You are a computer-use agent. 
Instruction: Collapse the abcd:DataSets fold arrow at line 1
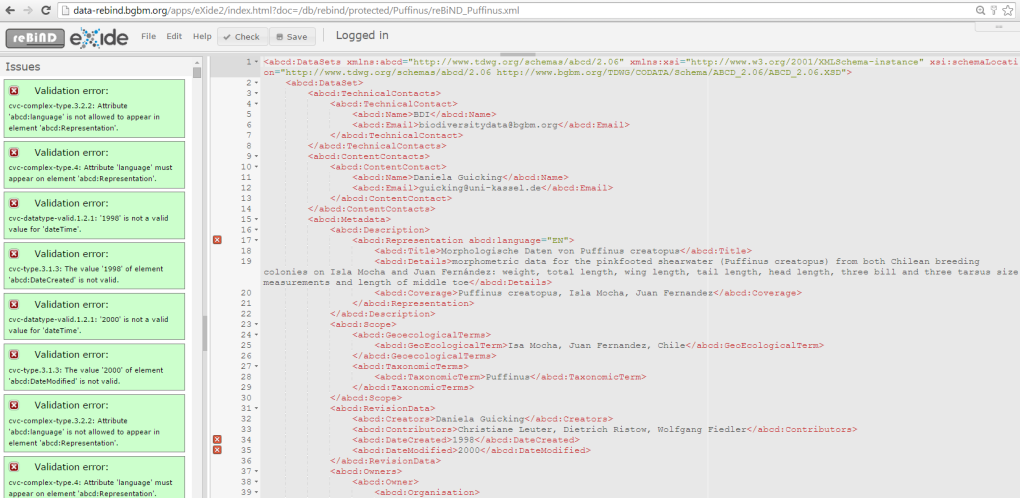[256, 62]
